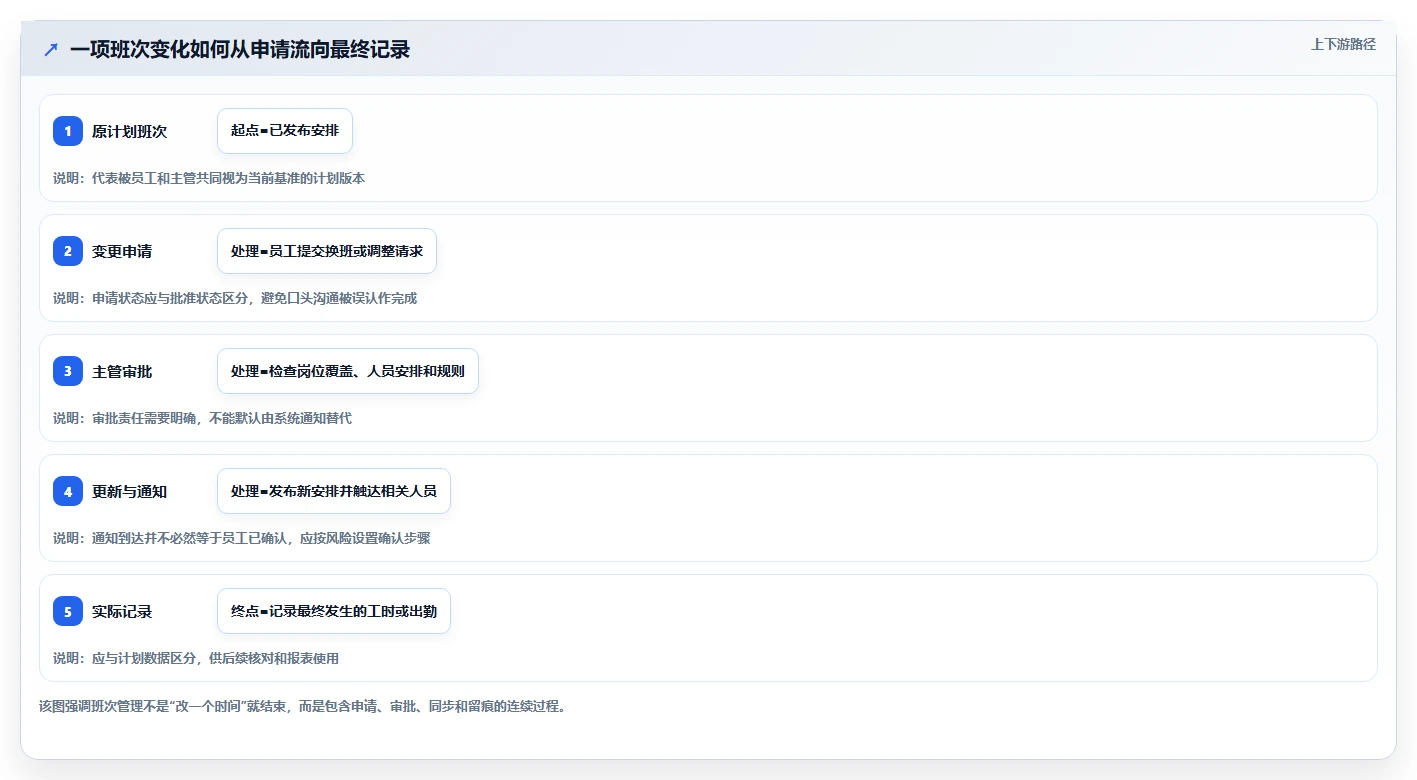The image size is (1417, 780).
Task: Click the note 代表被员工和主管共同视为当前基准的计划版本
Action: click(x=209, y=178)
